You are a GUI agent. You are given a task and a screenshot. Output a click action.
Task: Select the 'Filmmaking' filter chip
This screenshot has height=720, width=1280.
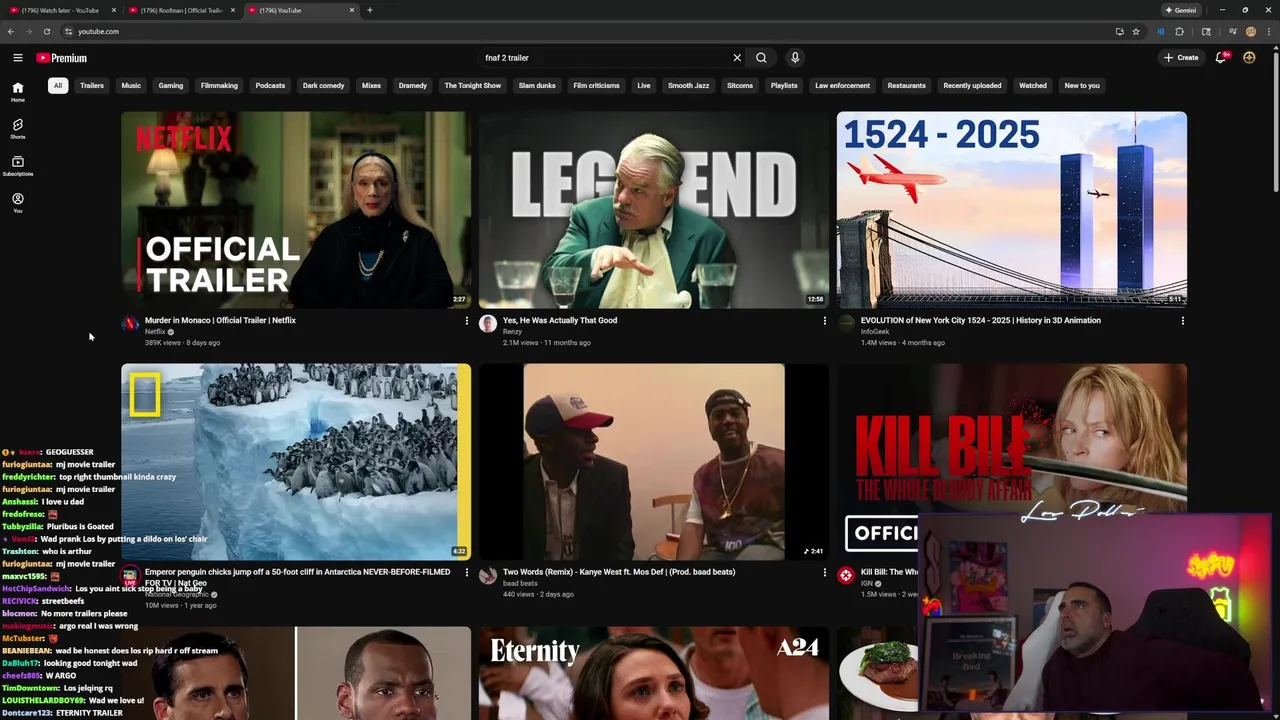(219, 86)
